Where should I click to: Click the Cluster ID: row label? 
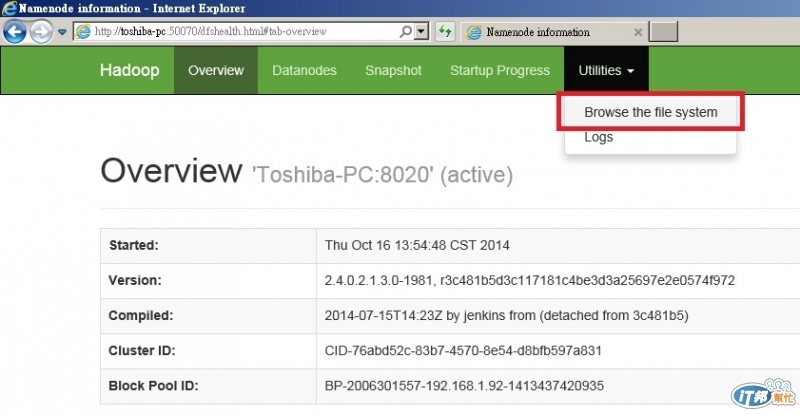point(142,351)
